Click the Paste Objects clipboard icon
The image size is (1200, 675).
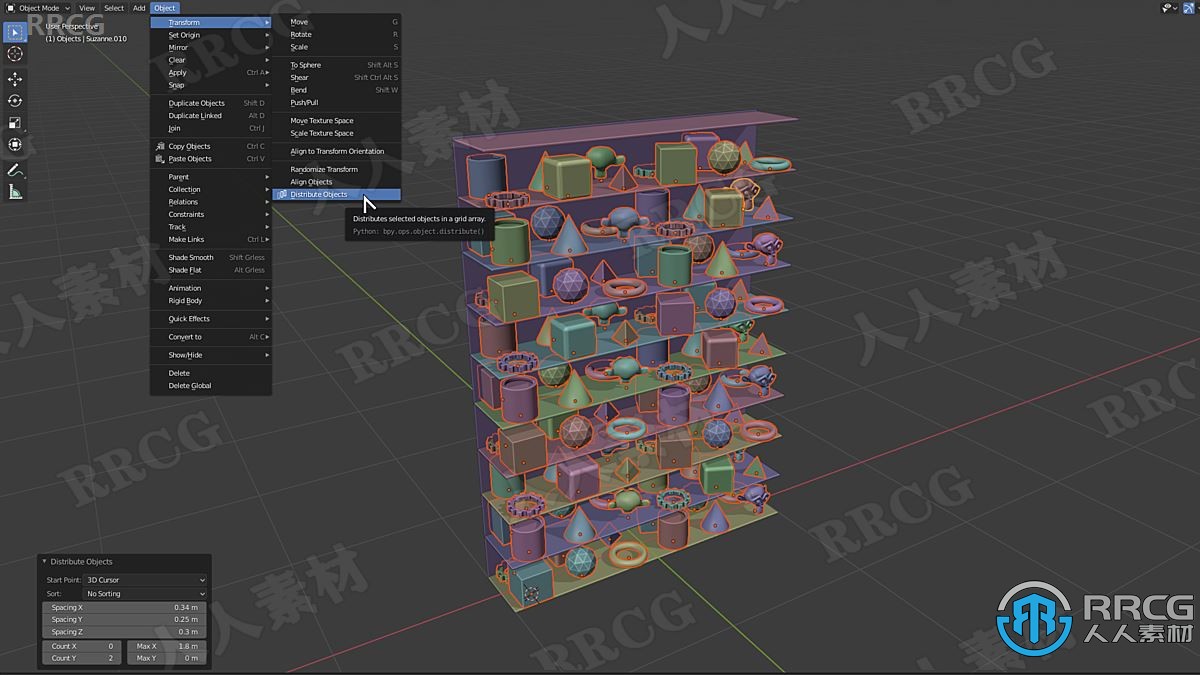click(160, 159)
